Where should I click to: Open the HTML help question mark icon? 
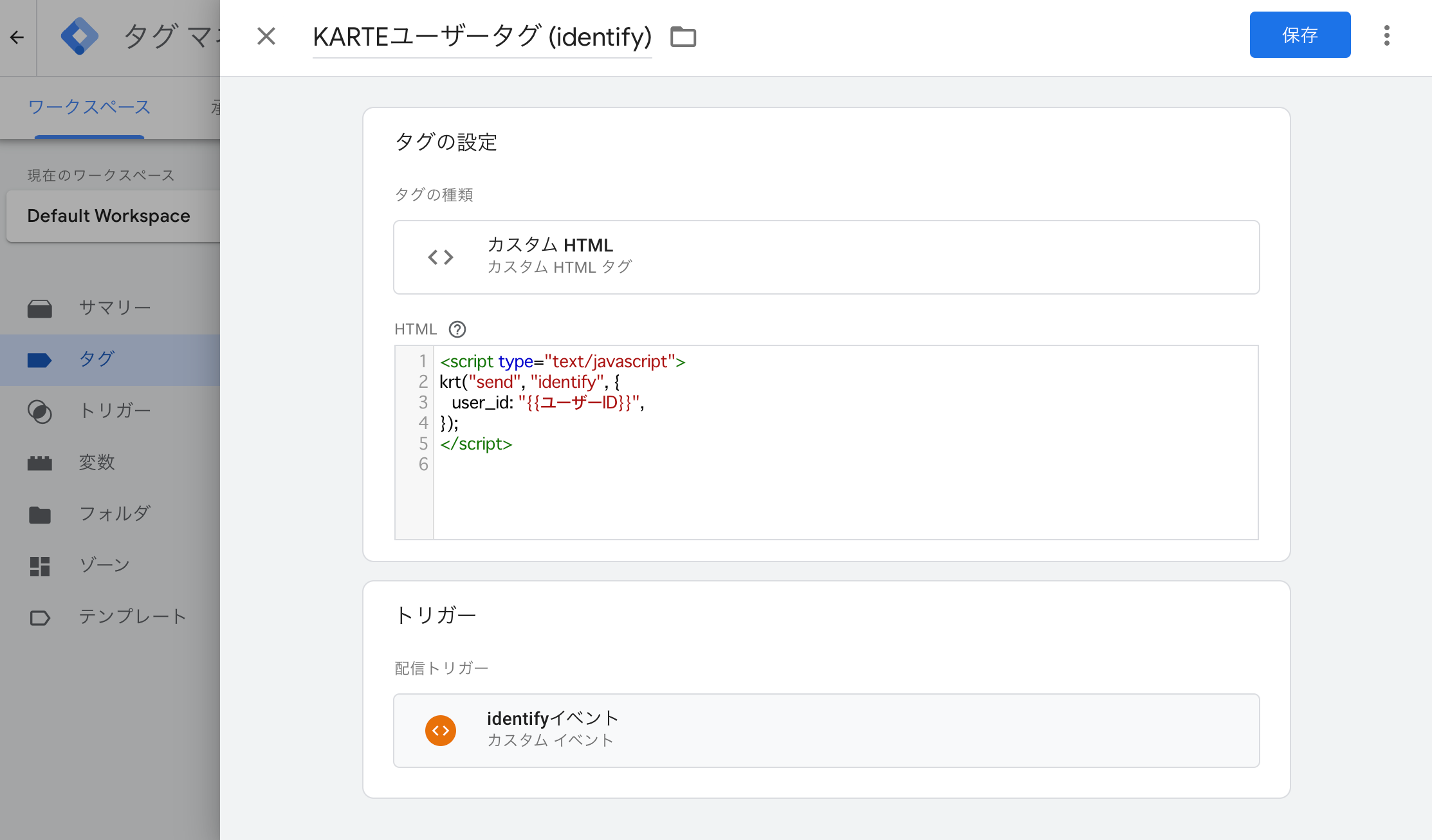[457, 329]
